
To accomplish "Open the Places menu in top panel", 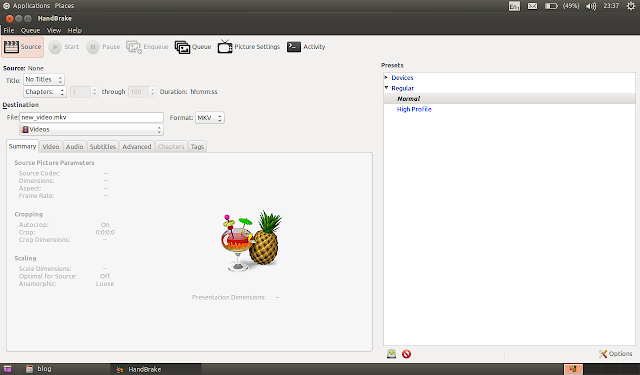I will point(64,6).
